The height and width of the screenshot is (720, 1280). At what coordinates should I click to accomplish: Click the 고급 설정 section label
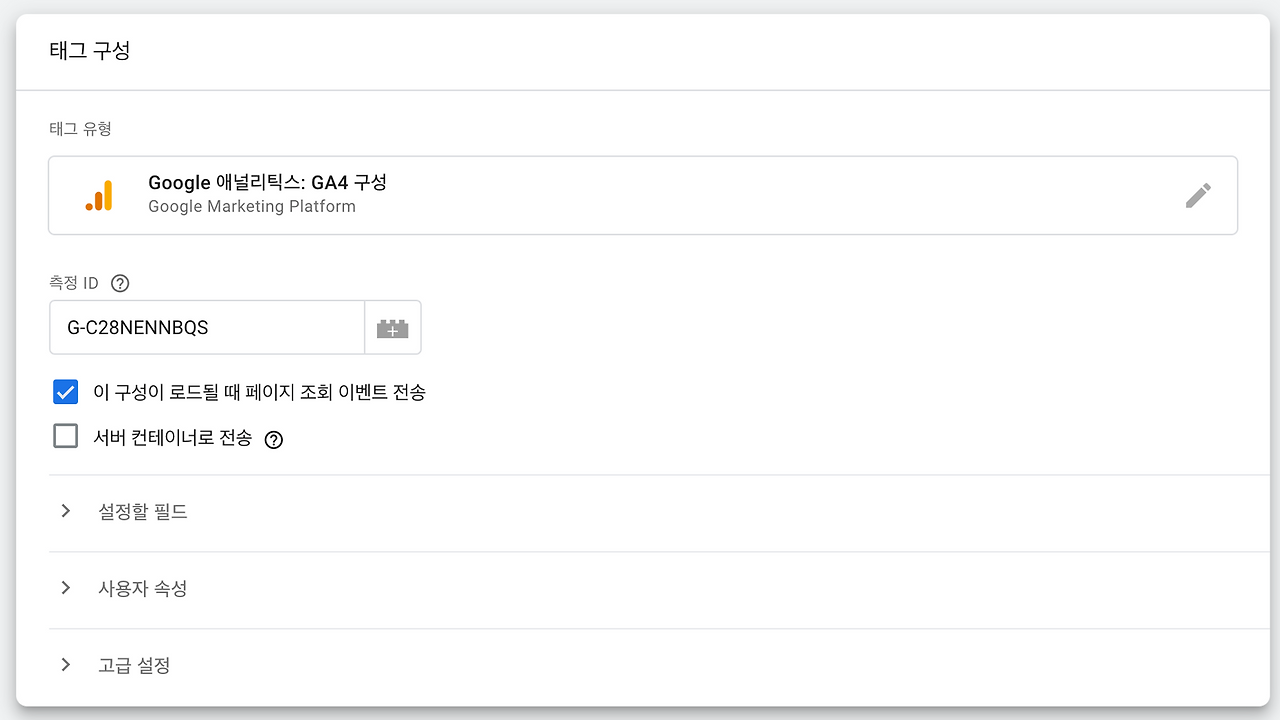134,666
